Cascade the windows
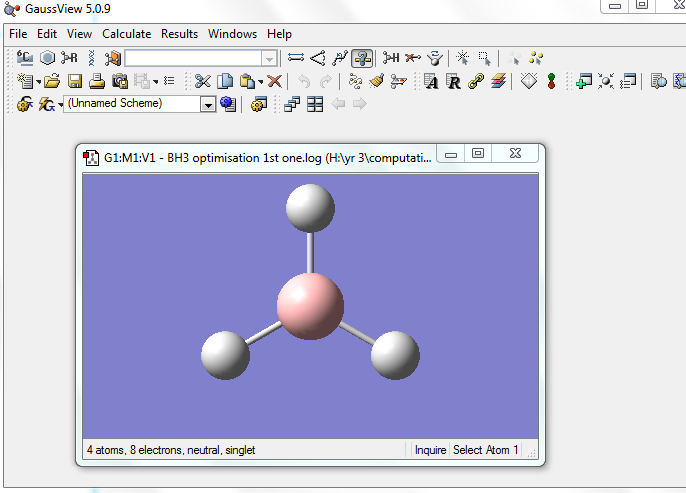686x493 pixels. pyautogui.click(x=292, y=104)
